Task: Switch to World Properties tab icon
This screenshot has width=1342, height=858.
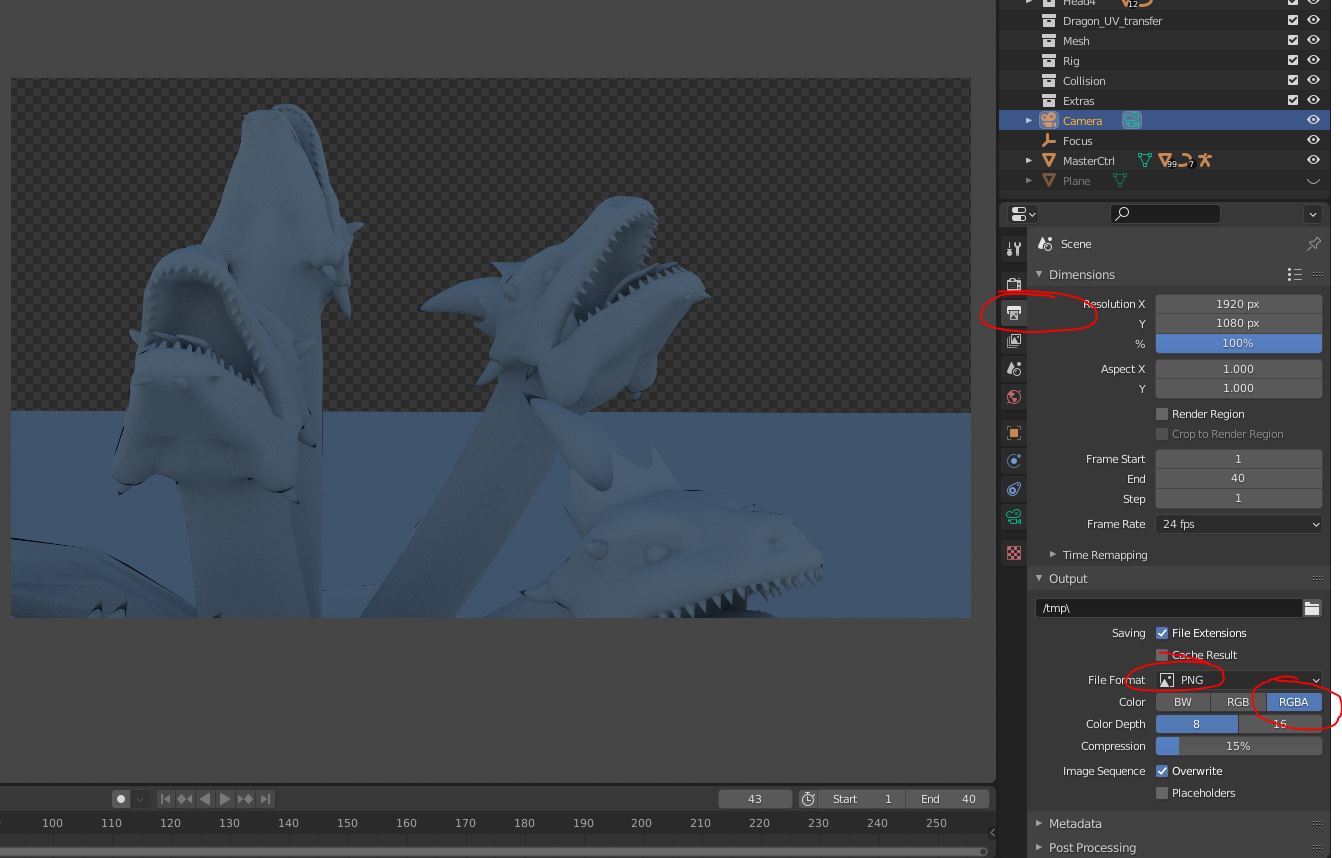Action: point(1013,397)
